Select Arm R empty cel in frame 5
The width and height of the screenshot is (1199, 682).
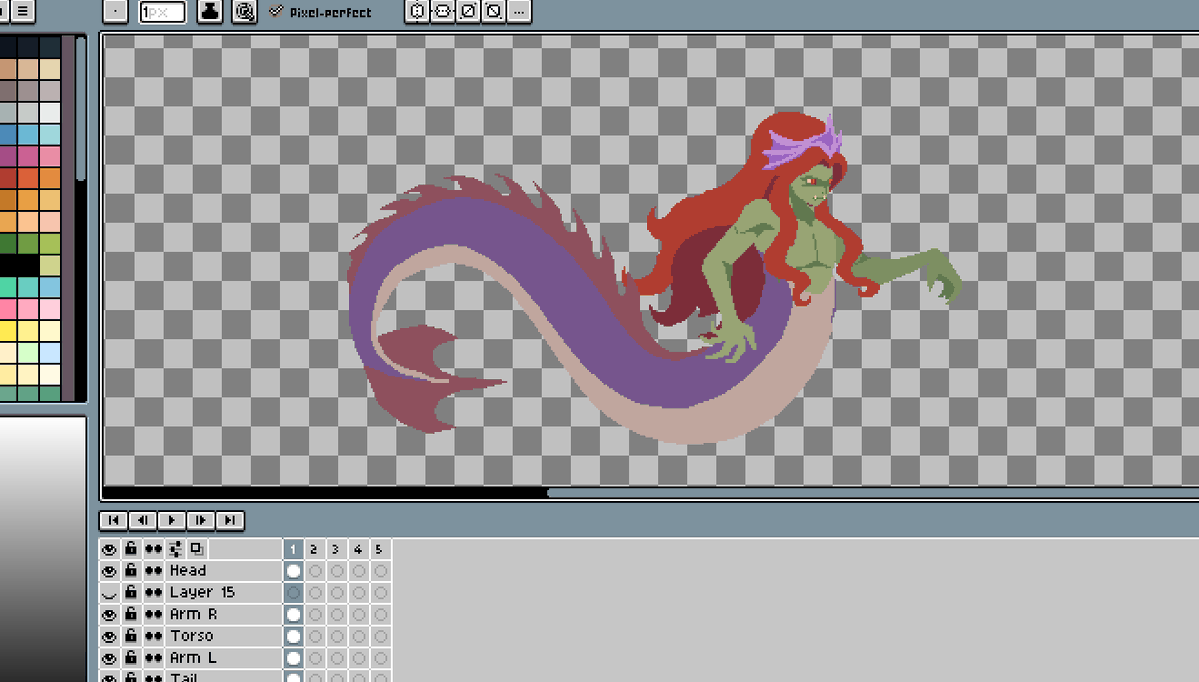click(x=379, y=615)
